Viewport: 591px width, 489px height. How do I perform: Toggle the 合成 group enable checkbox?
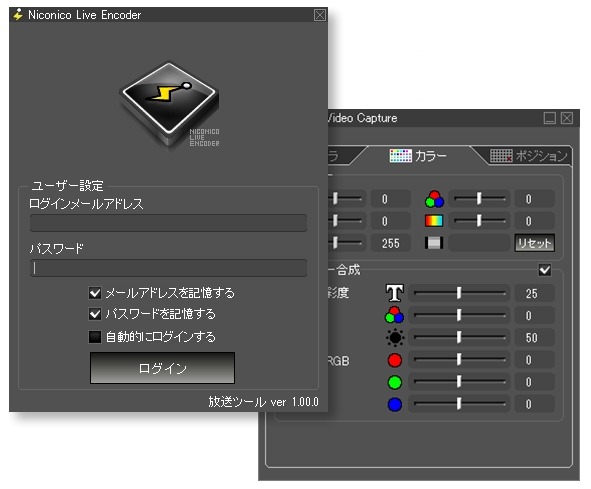(x=545, y=270)
